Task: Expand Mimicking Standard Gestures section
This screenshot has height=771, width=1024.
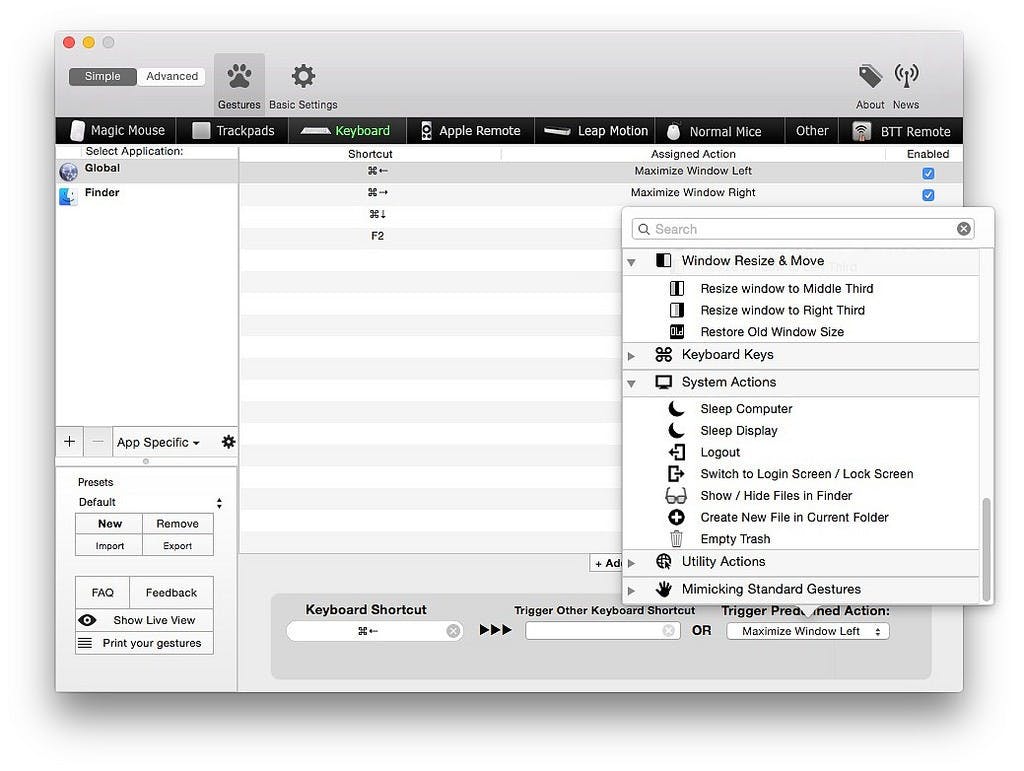Action: pos(632,590)
